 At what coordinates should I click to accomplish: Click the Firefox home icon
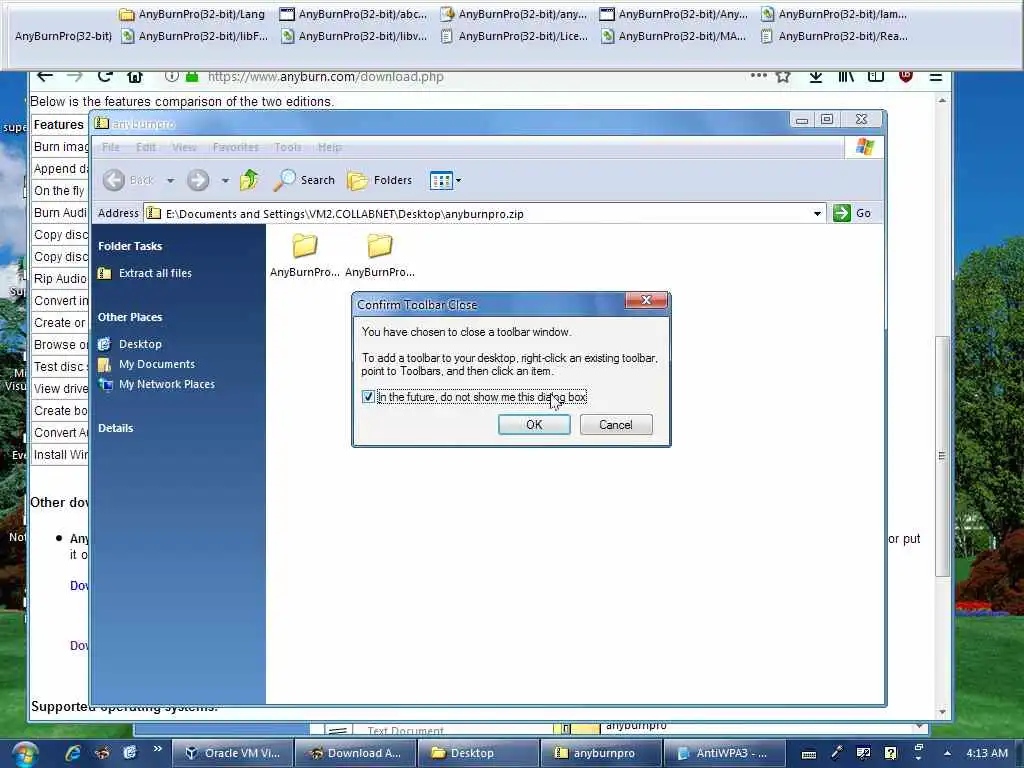point(135,76)
